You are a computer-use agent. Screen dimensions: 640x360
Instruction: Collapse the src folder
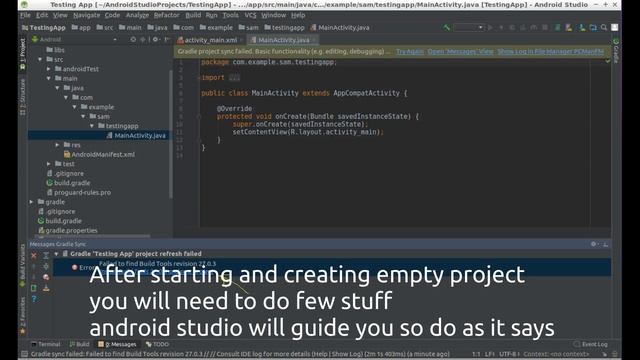(40, 60)
